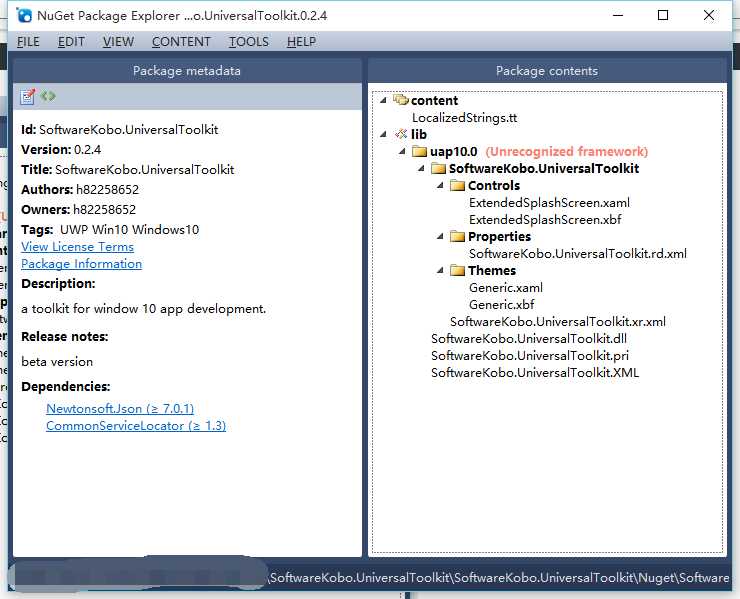
Task: Select the Controls folder label
Action: [494, 186]
